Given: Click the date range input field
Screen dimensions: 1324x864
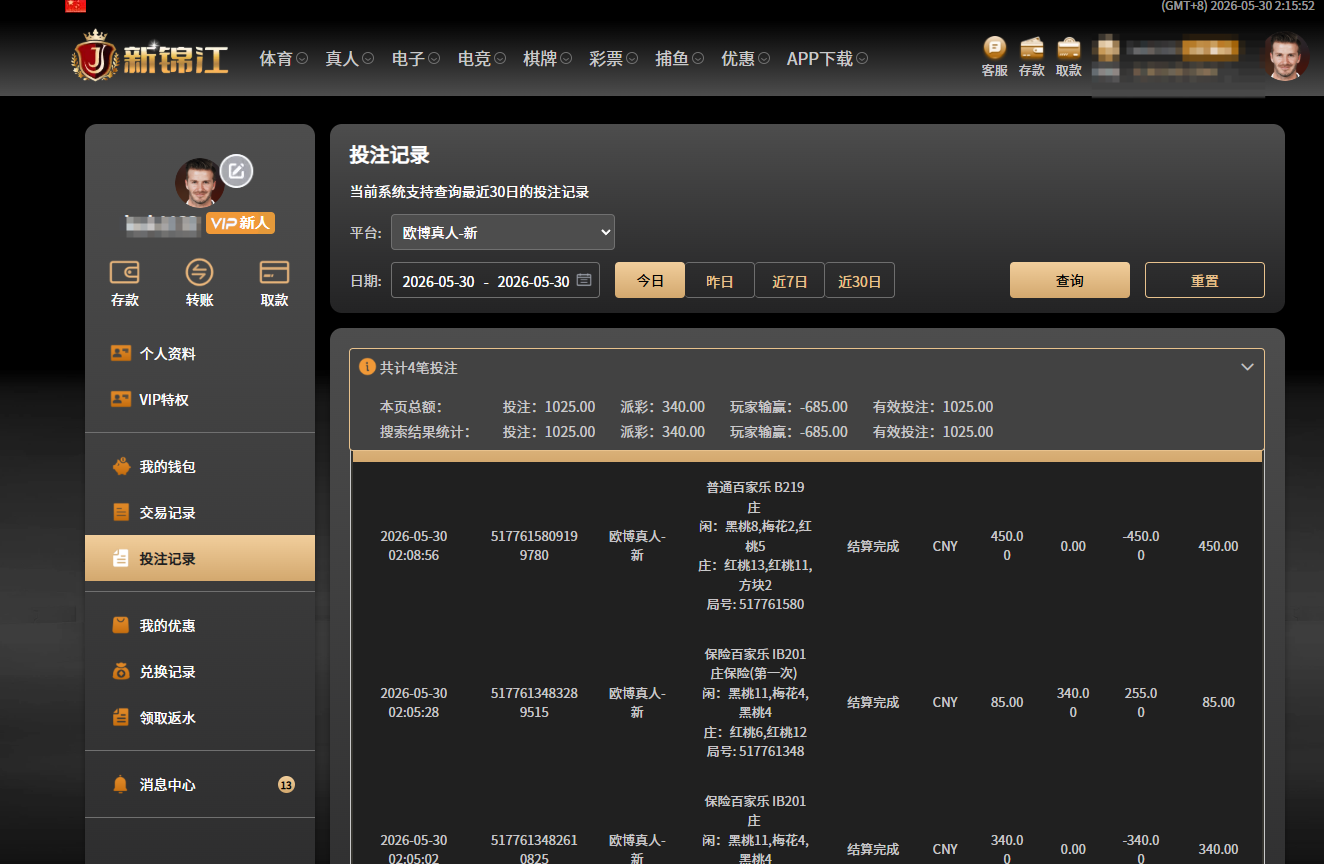Looking at the screenshot, I should (495, 280).
